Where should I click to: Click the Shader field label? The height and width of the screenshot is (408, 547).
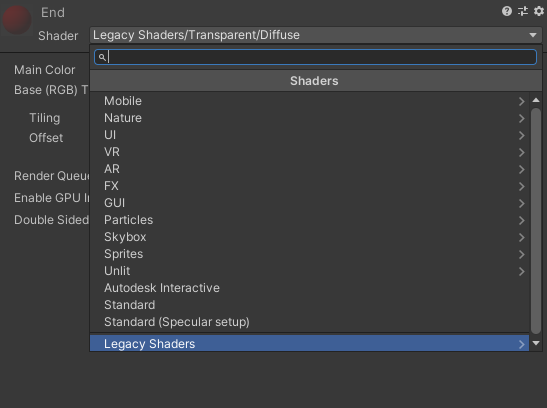[x=58, y=36]
